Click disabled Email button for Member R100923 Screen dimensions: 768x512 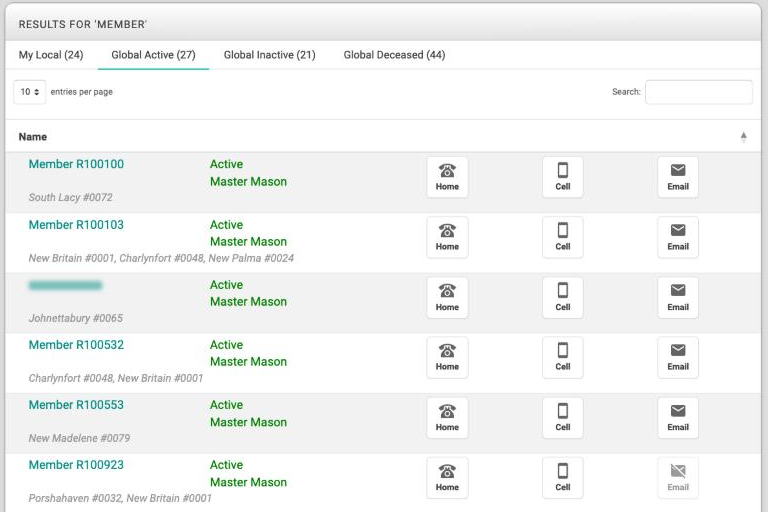[678, 478]
